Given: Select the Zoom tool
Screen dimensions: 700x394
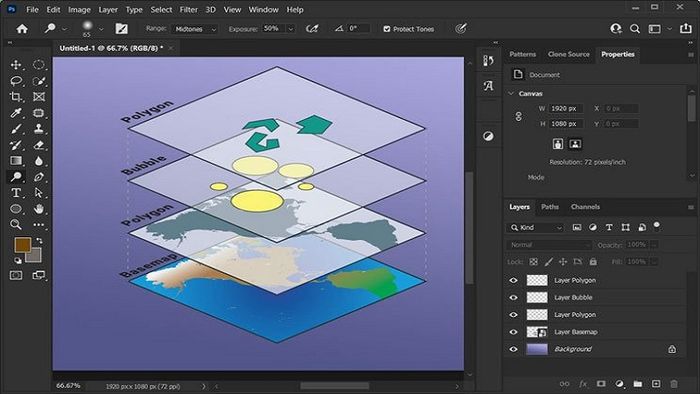Looking at the screenshot, I should pos(16,224).
